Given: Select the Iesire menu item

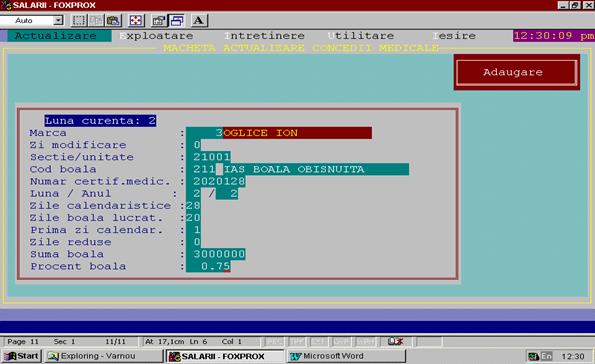Looking at the screenshot, I should pos(454,36).
